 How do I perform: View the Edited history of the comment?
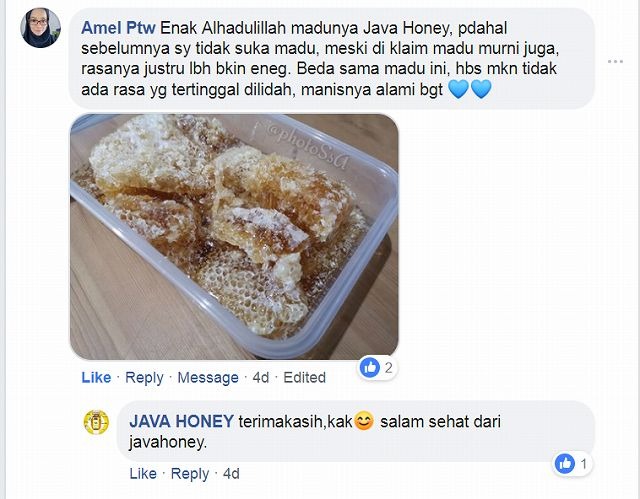tap(304, 377)
